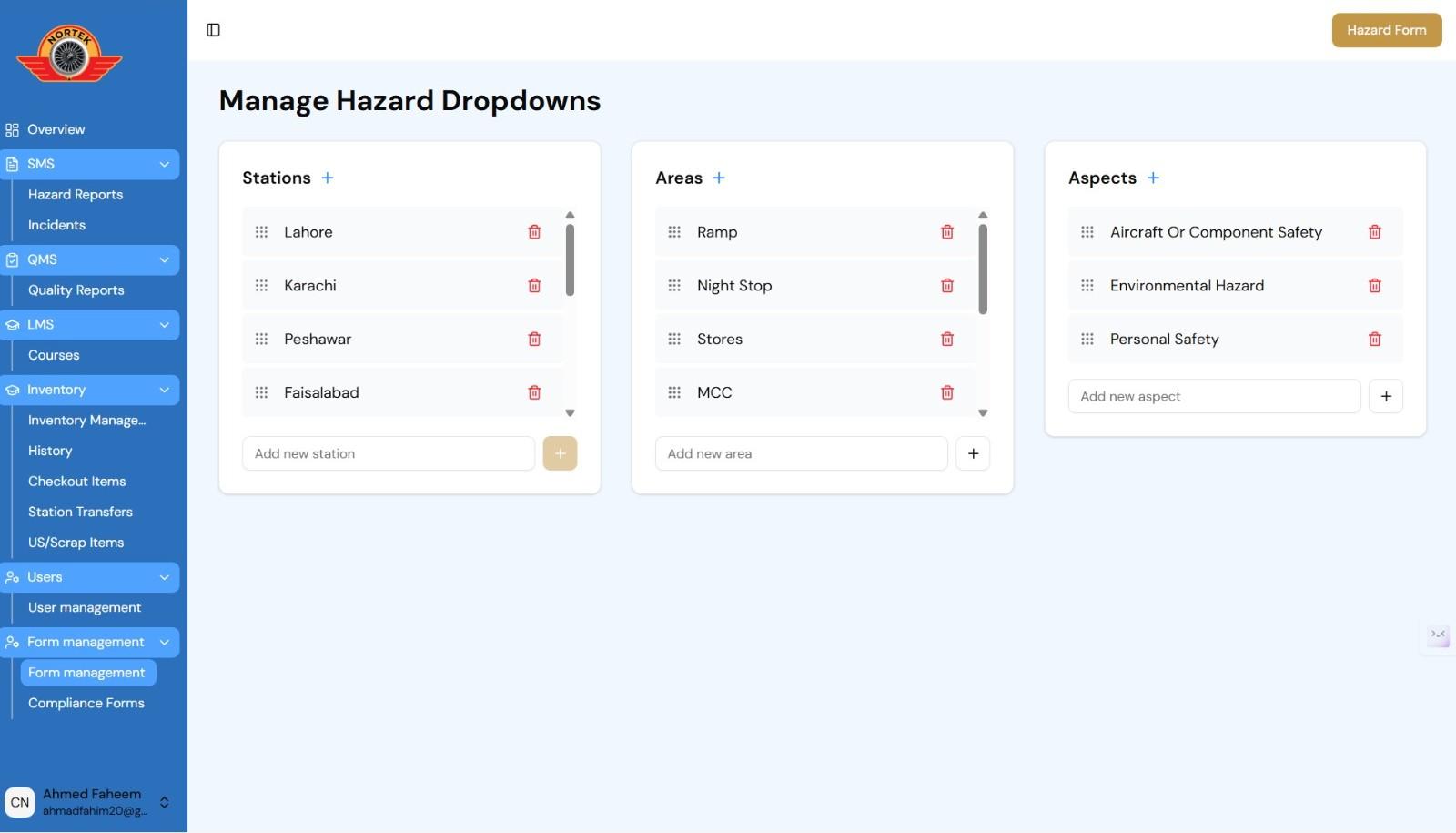Screen dimensions: 1456x833
Task: Select the Form management sub-item
Action: [88, 673]
